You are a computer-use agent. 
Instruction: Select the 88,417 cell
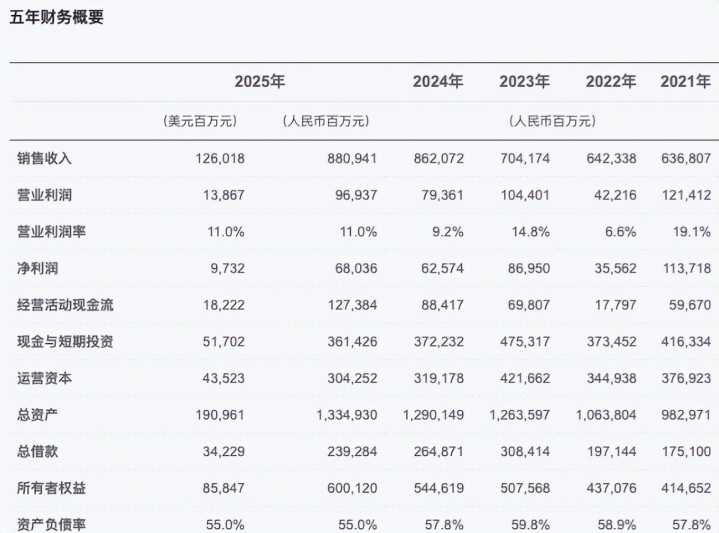tap(442, 305)
